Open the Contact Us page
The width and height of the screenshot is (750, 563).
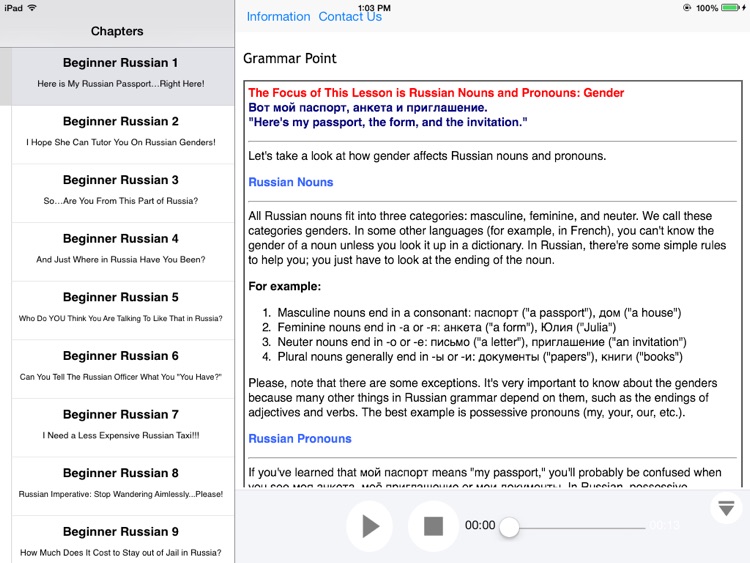coord(350,17)
